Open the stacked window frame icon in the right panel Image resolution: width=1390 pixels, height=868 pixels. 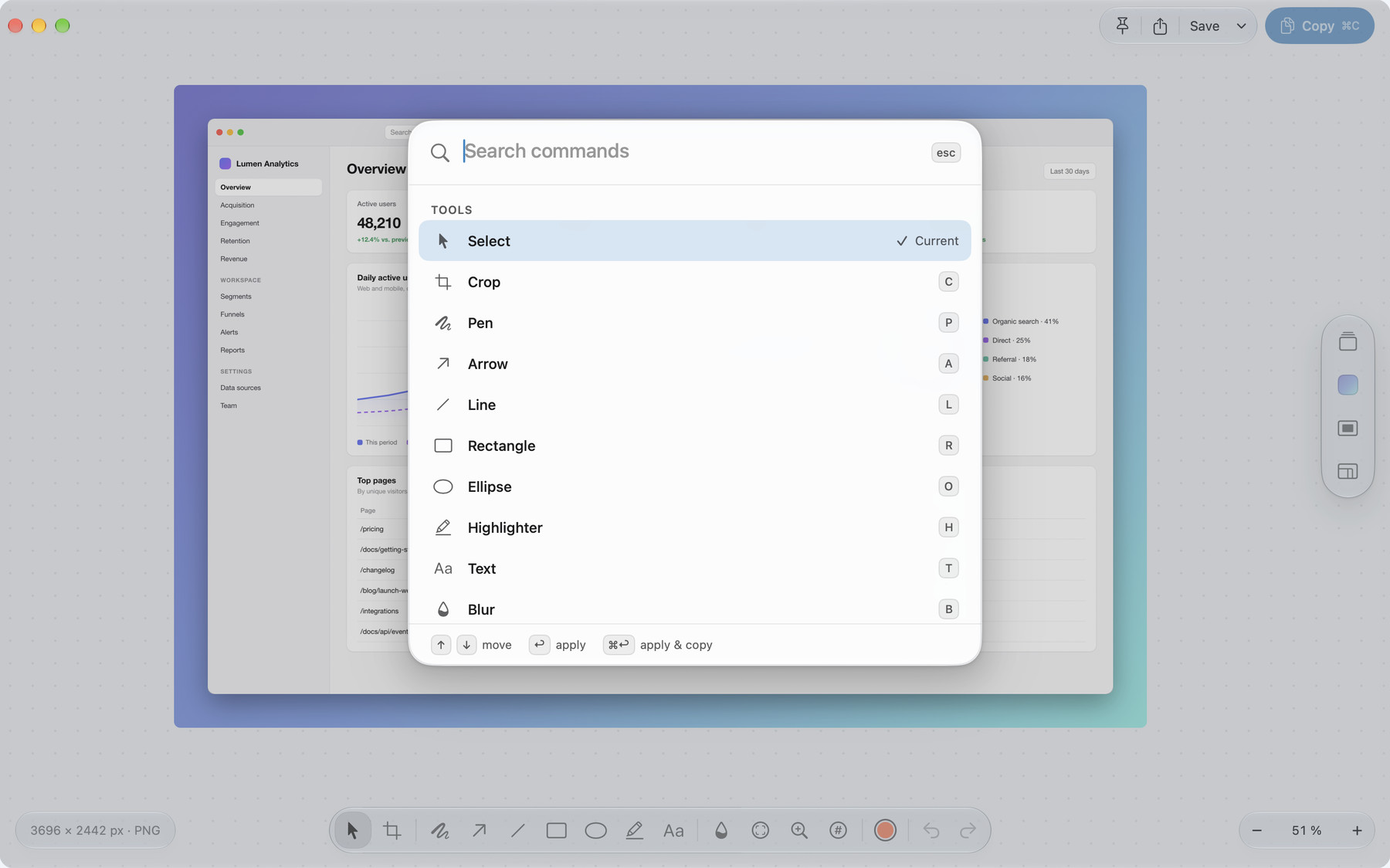1348,341
